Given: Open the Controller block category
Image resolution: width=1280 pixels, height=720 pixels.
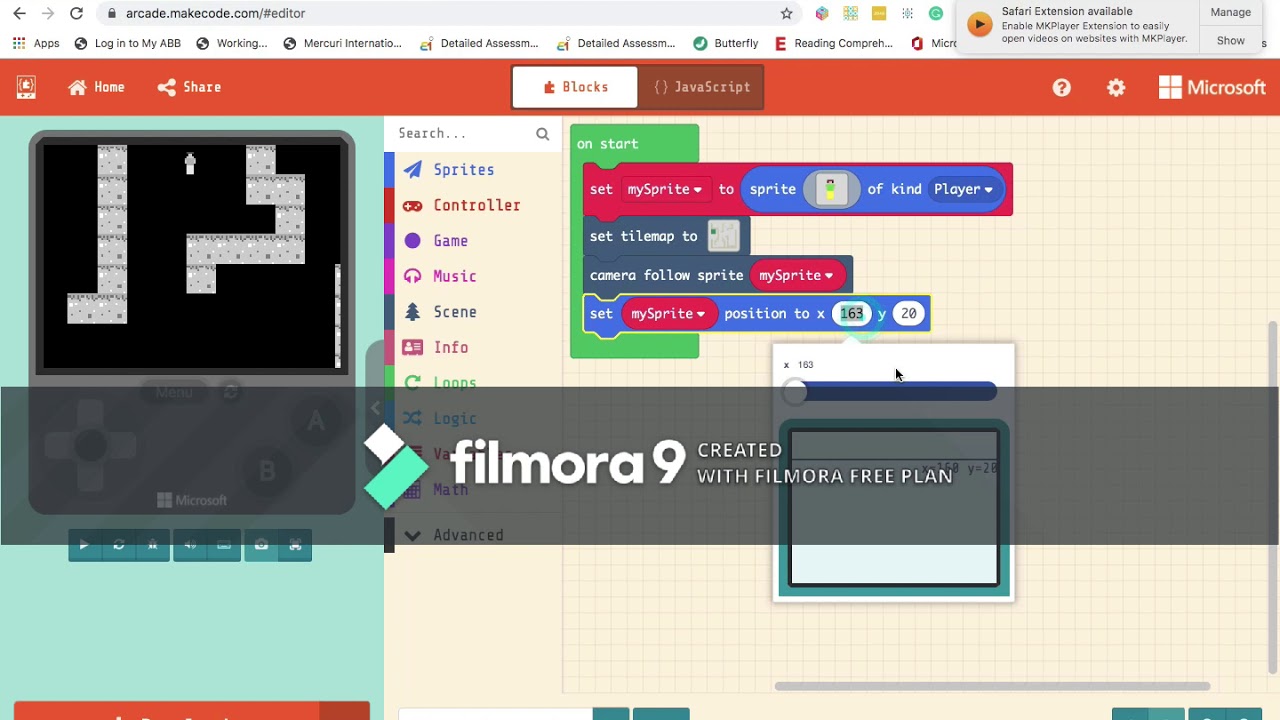Looking at the screenshot, I should pos(476,206).
